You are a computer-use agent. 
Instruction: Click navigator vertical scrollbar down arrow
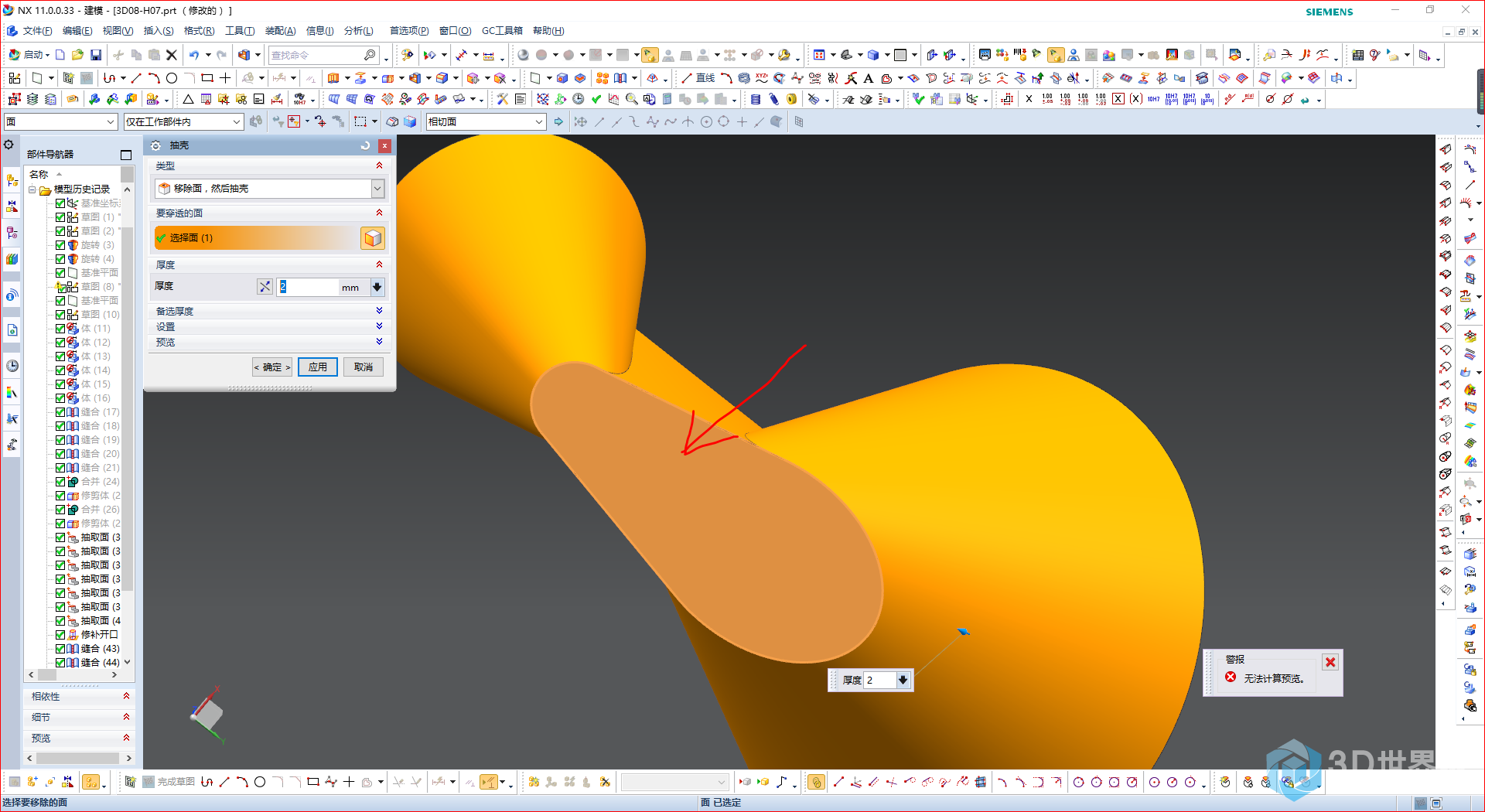tap(128, 663)
